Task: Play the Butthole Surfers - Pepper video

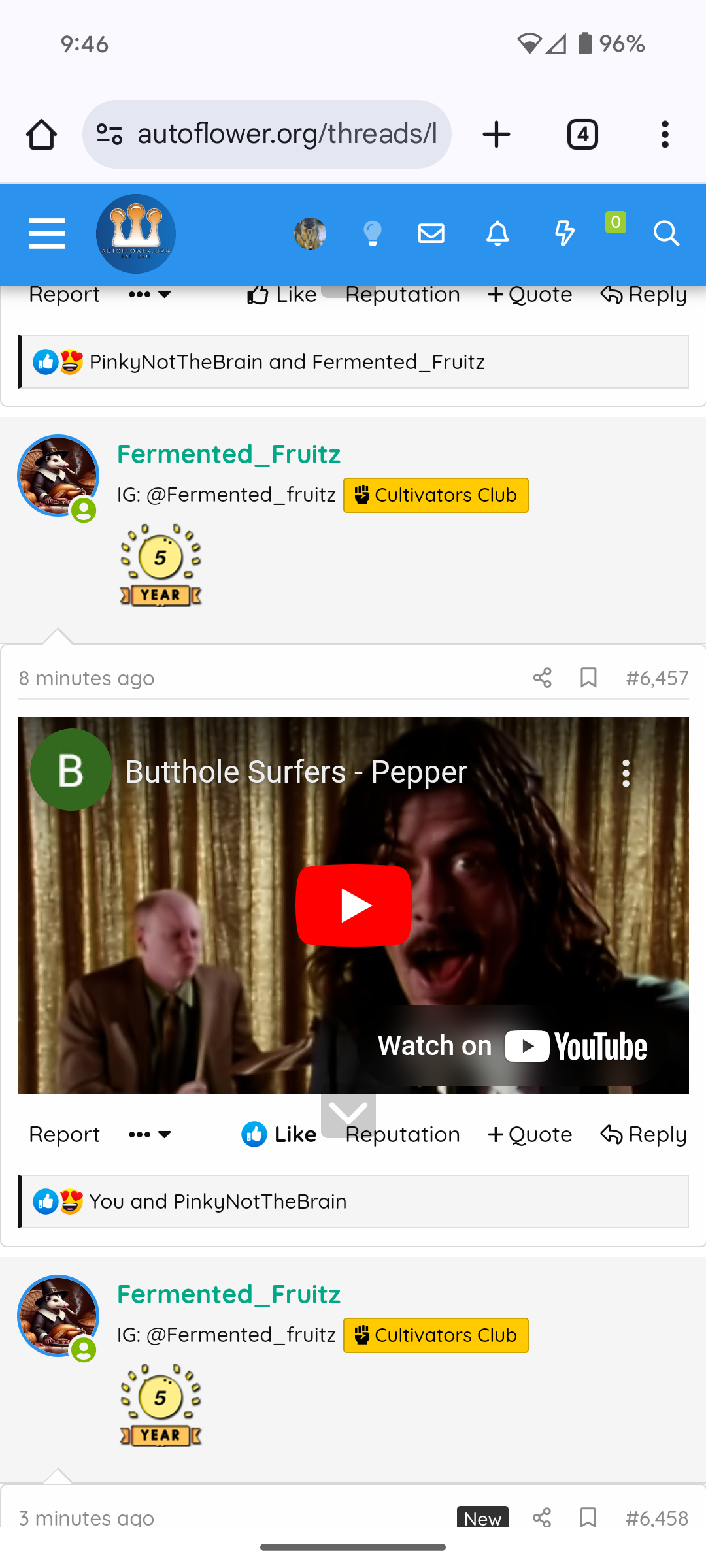Action: (354, 906)
